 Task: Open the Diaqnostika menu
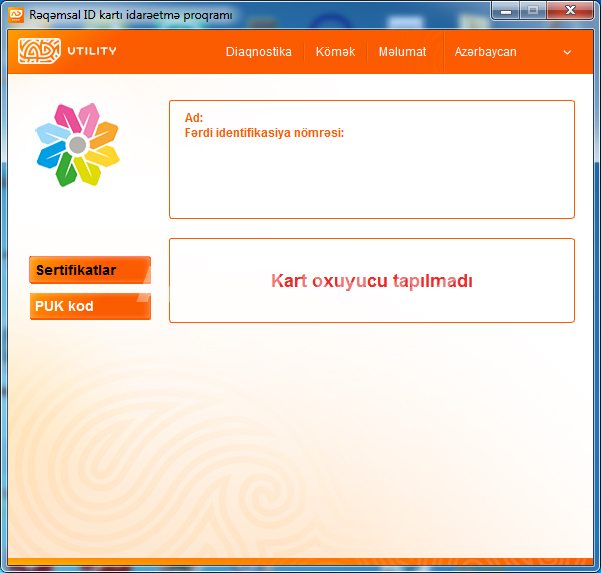(x=258, y=52)
